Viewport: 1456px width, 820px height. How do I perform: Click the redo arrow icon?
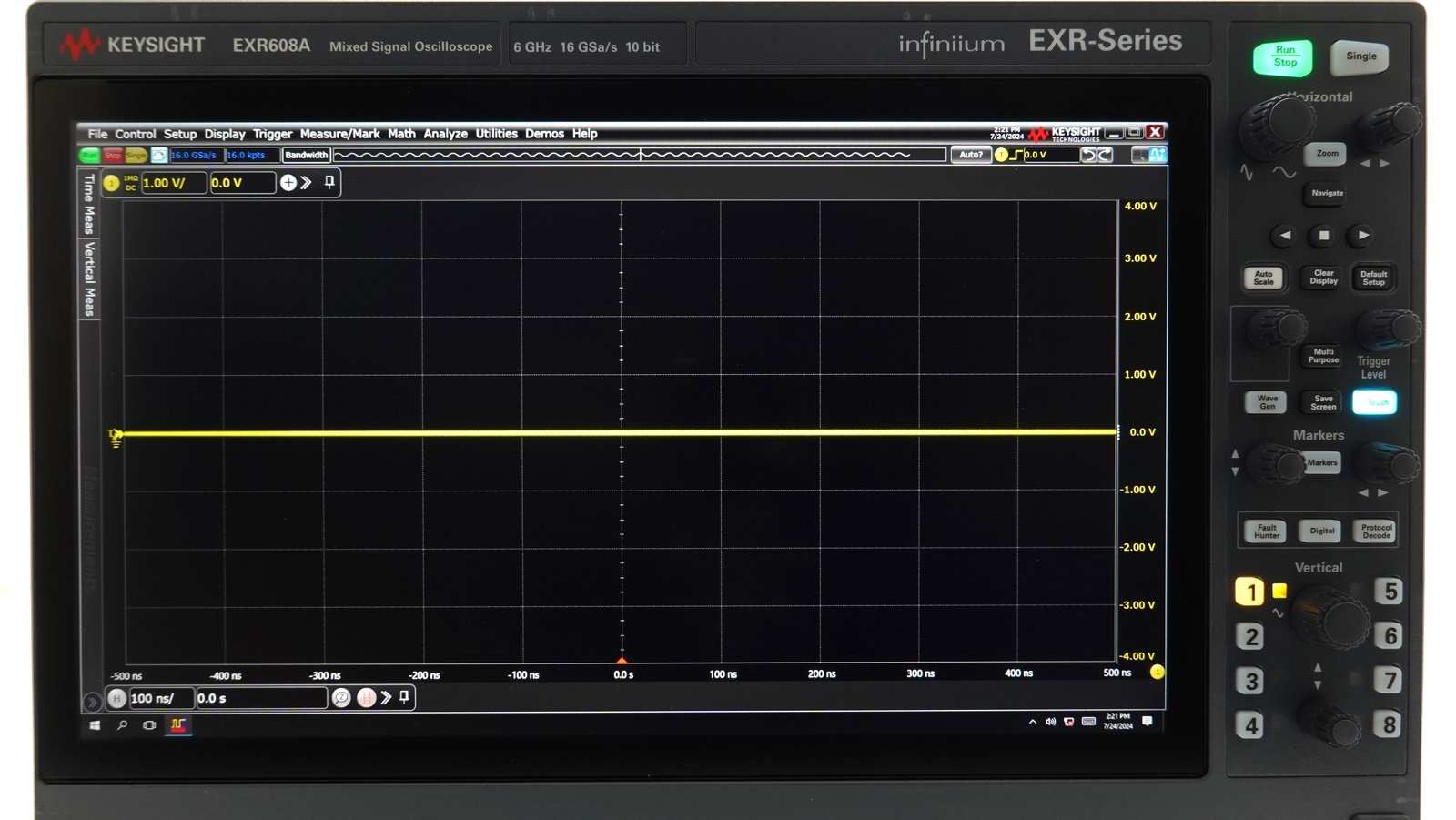[1105, 155]
